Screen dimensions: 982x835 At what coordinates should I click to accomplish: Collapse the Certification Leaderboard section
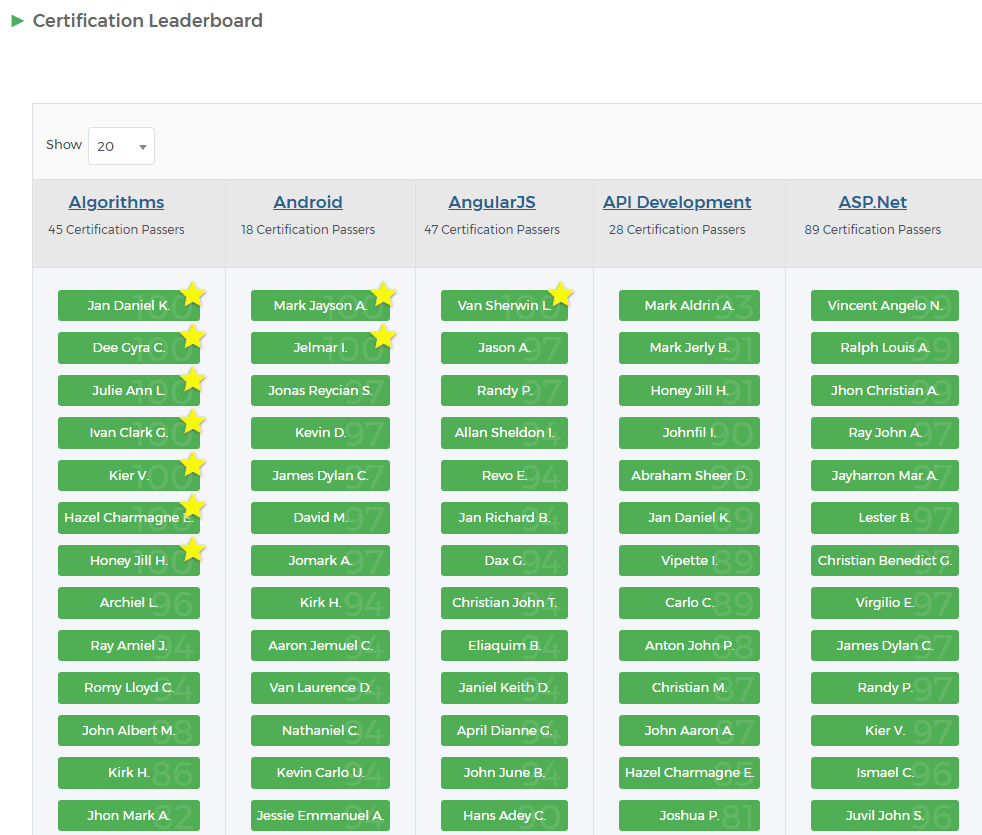16,20
